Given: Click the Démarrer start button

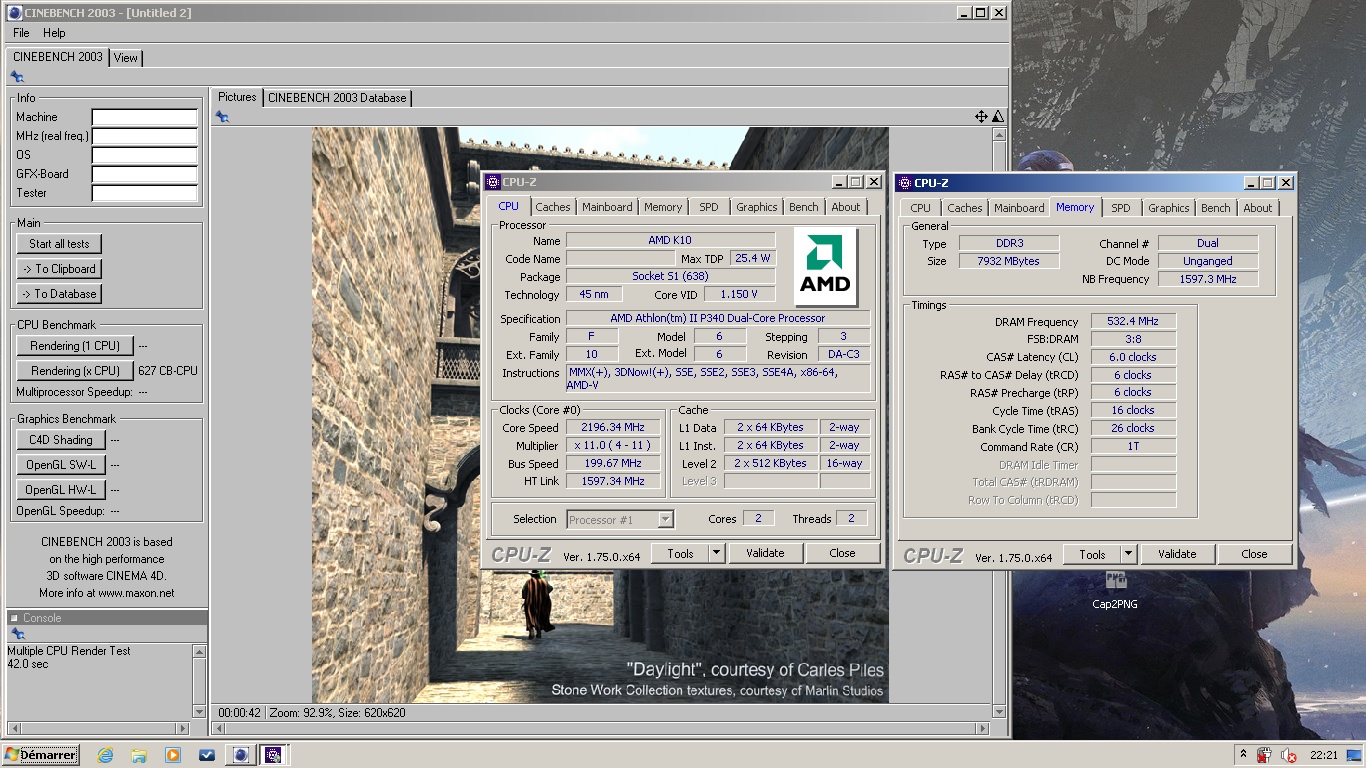Looking at the screenshot, I should [41, 755].
